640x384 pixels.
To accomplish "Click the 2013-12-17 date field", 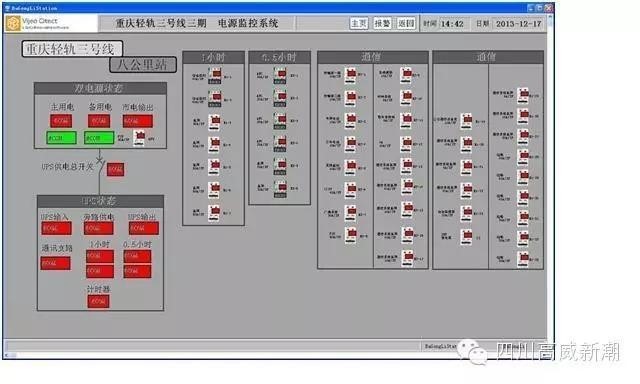I will (x=519, y=24).
